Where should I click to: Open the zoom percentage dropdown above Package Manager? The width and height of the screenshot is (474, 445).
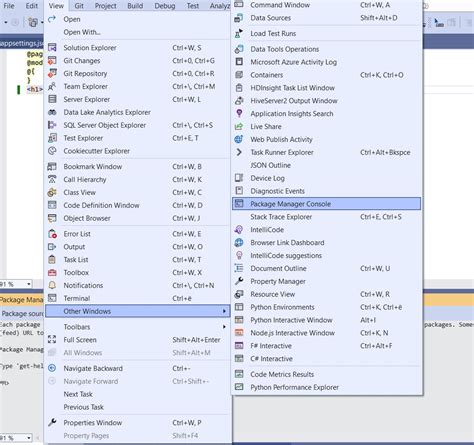(29, 284)
